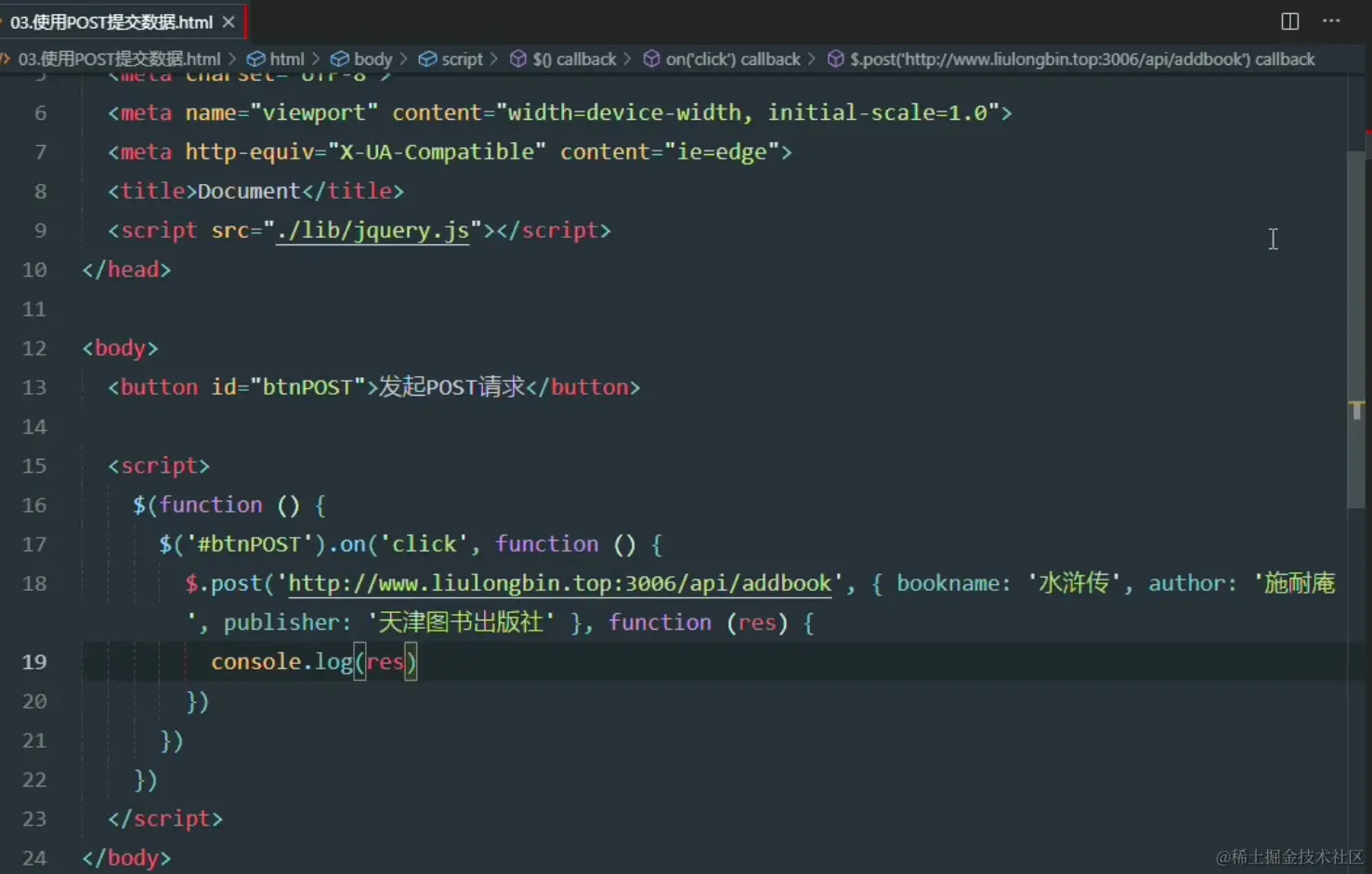1372x874 pixels.
Task: Click the 'publisher' key in post data
Action: 281,622
